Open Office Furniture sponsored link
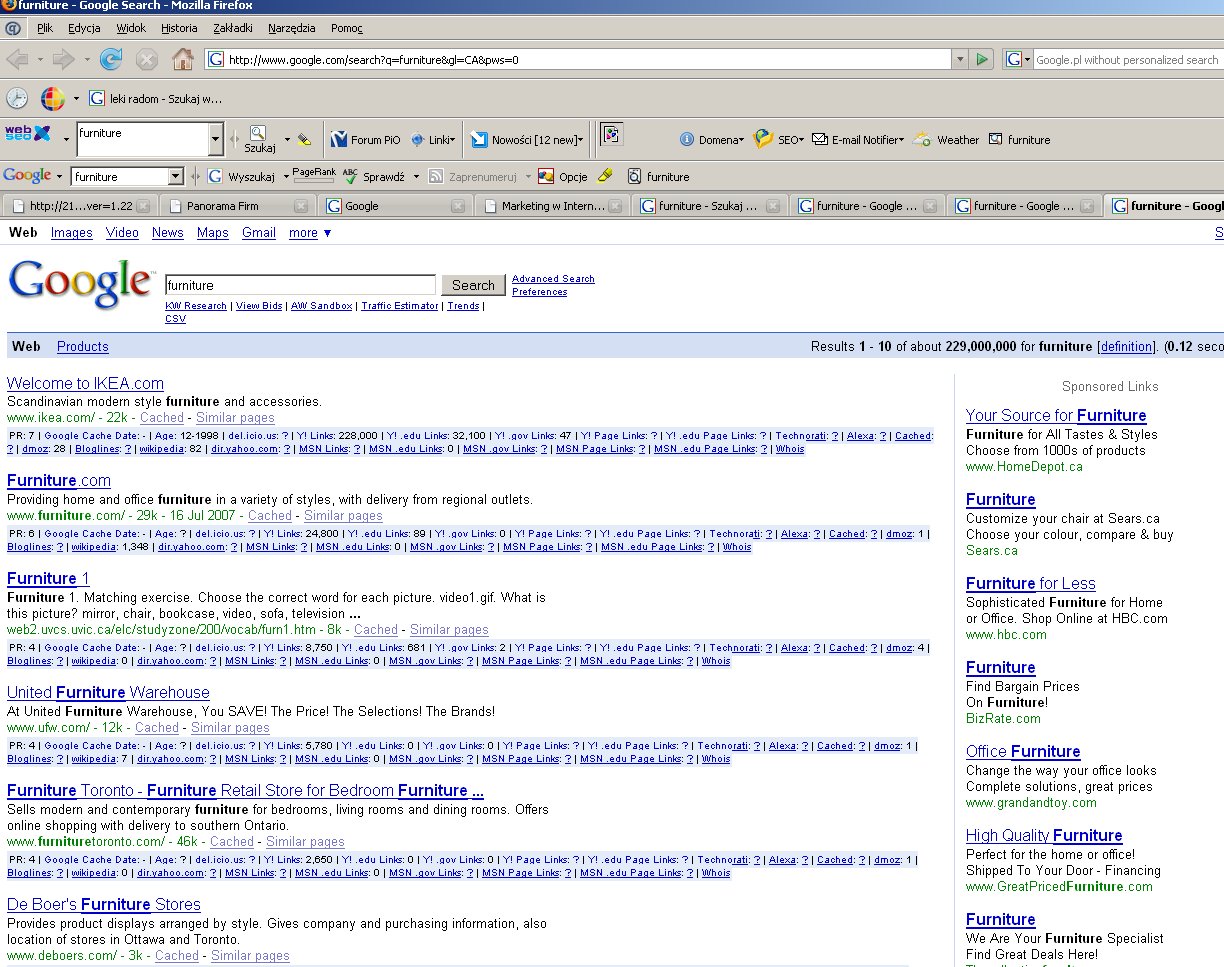 point(1023,751)
